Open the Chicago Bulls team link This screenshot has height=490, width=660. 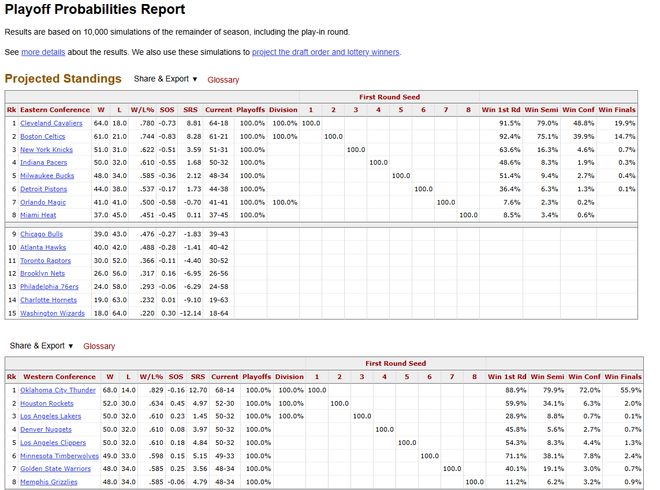pyautogui.click(x=41, y=234)
